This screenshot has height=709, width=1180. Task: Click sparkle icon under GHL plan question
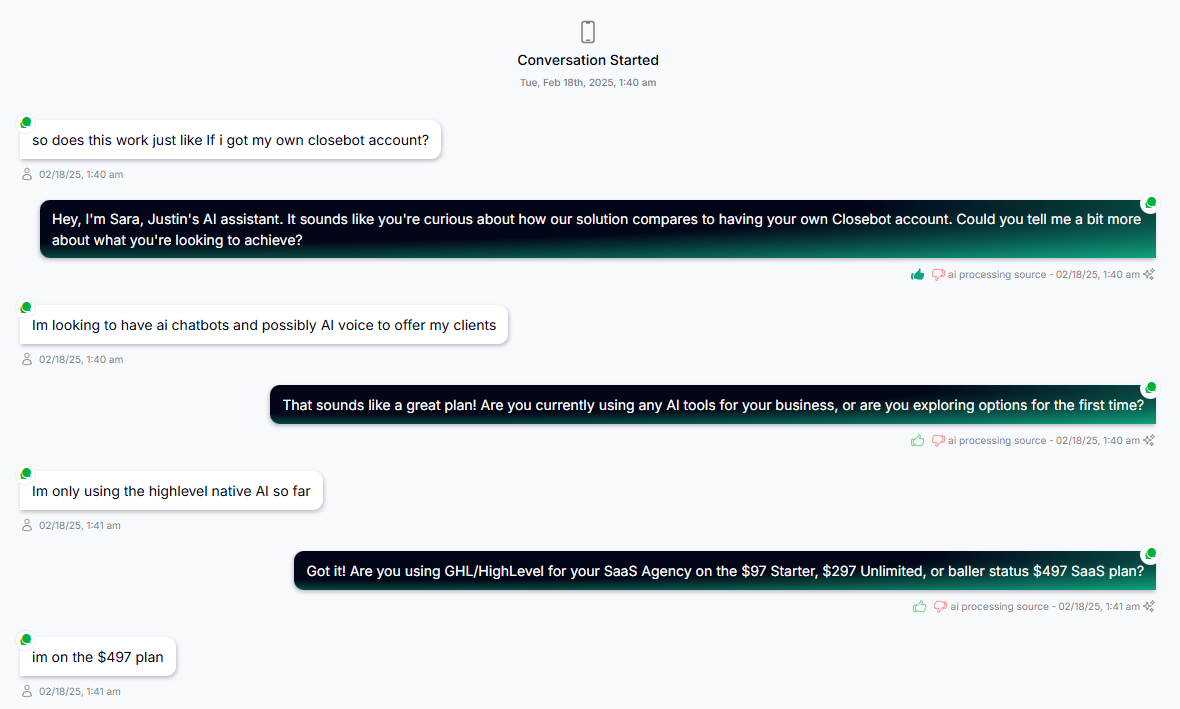pyautogui.click(x=1150, y=607)
